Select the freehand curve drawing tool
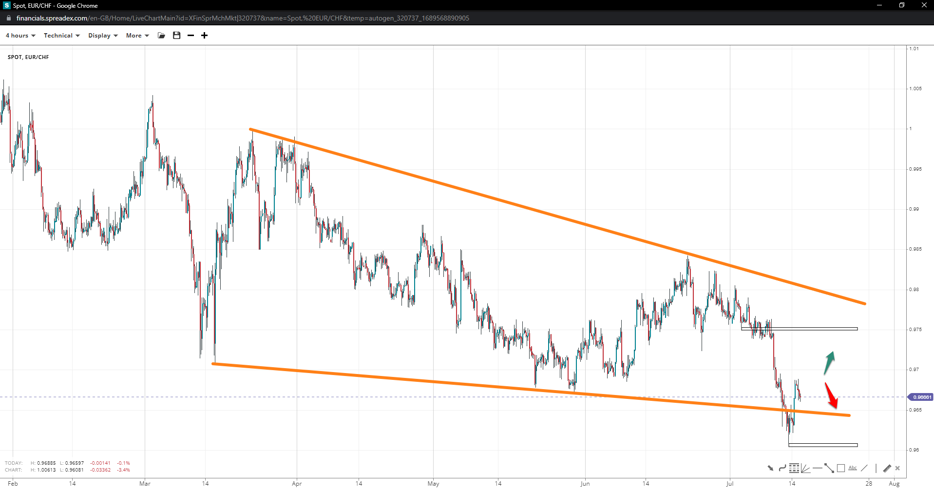This screenshot has width=934, height=493. pyautogui.click(x=782, y=468)
